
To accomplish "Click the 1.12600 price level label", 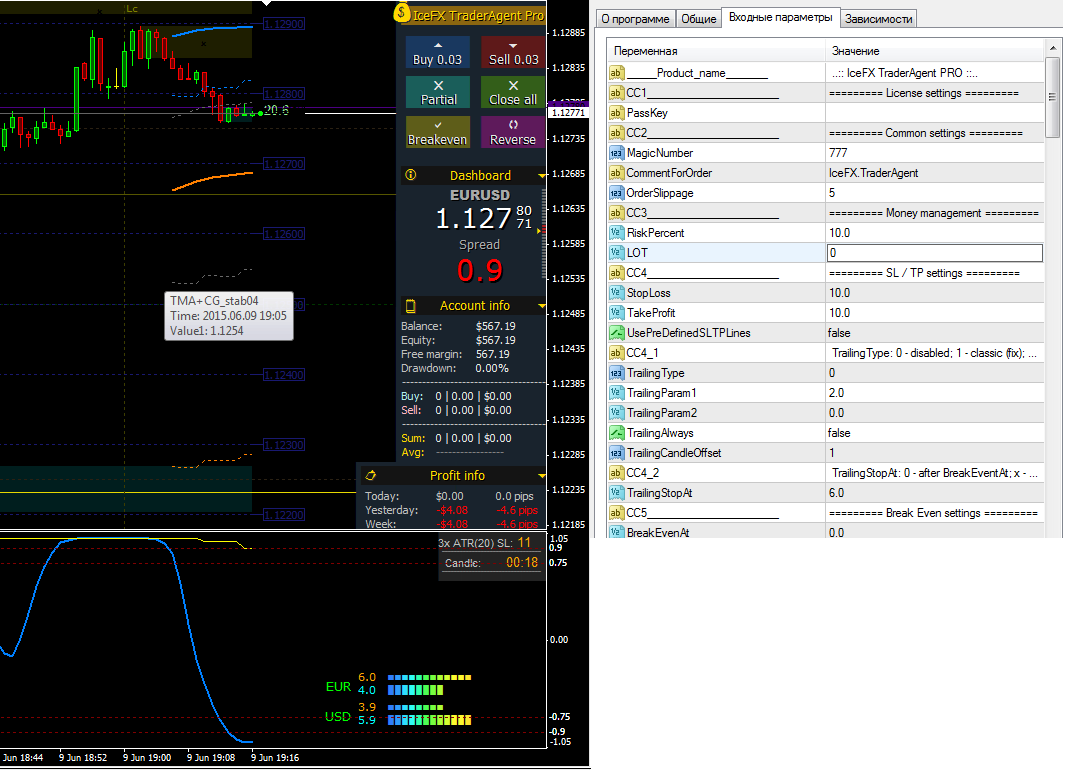I will [x=284, y=234].
